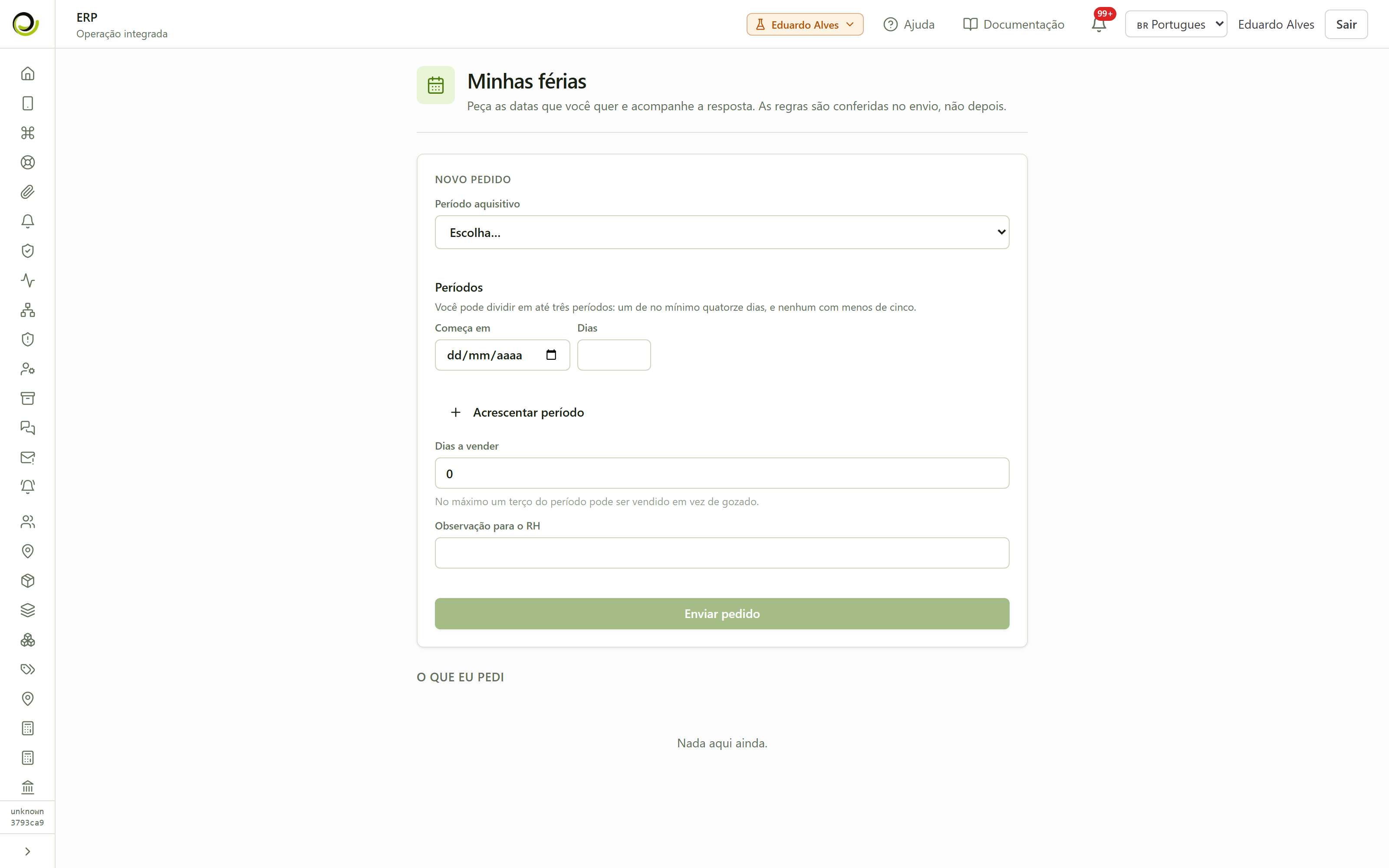Click the command-key symbol sidebar icon

(x=27, y=133)
